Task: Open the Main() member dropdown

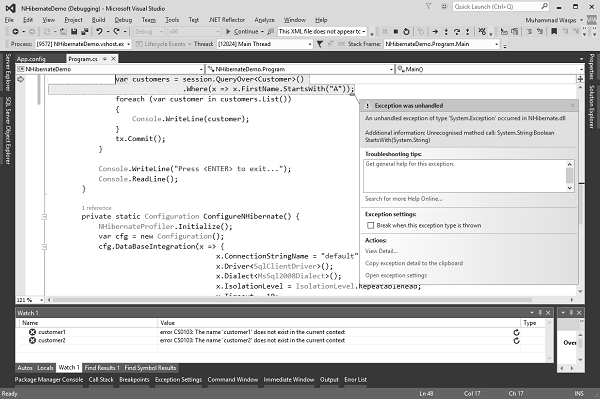Action: tap(581, 69)
